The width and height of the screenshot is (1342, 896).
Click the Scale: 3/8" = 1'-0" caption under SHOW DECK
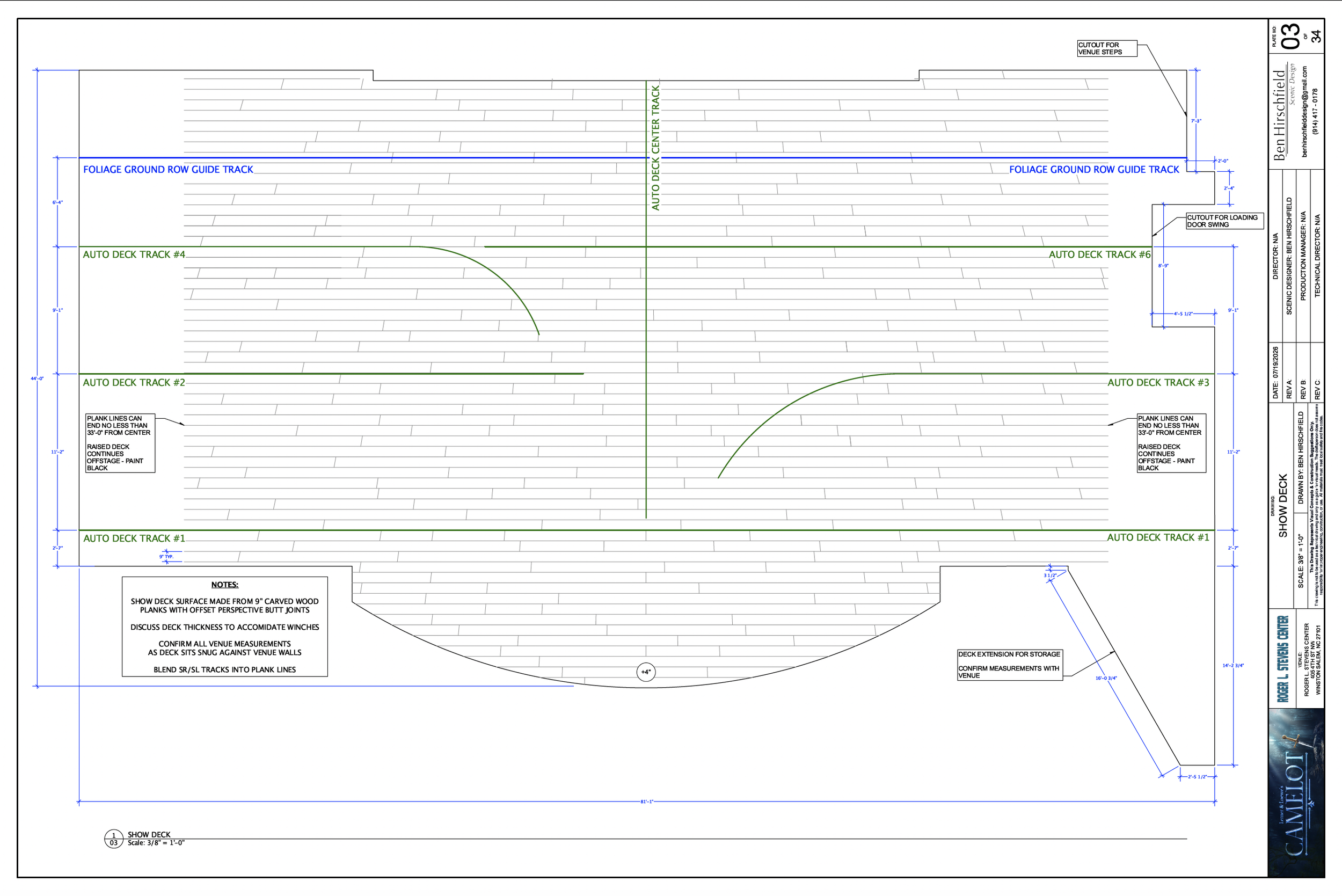(156, 843)
